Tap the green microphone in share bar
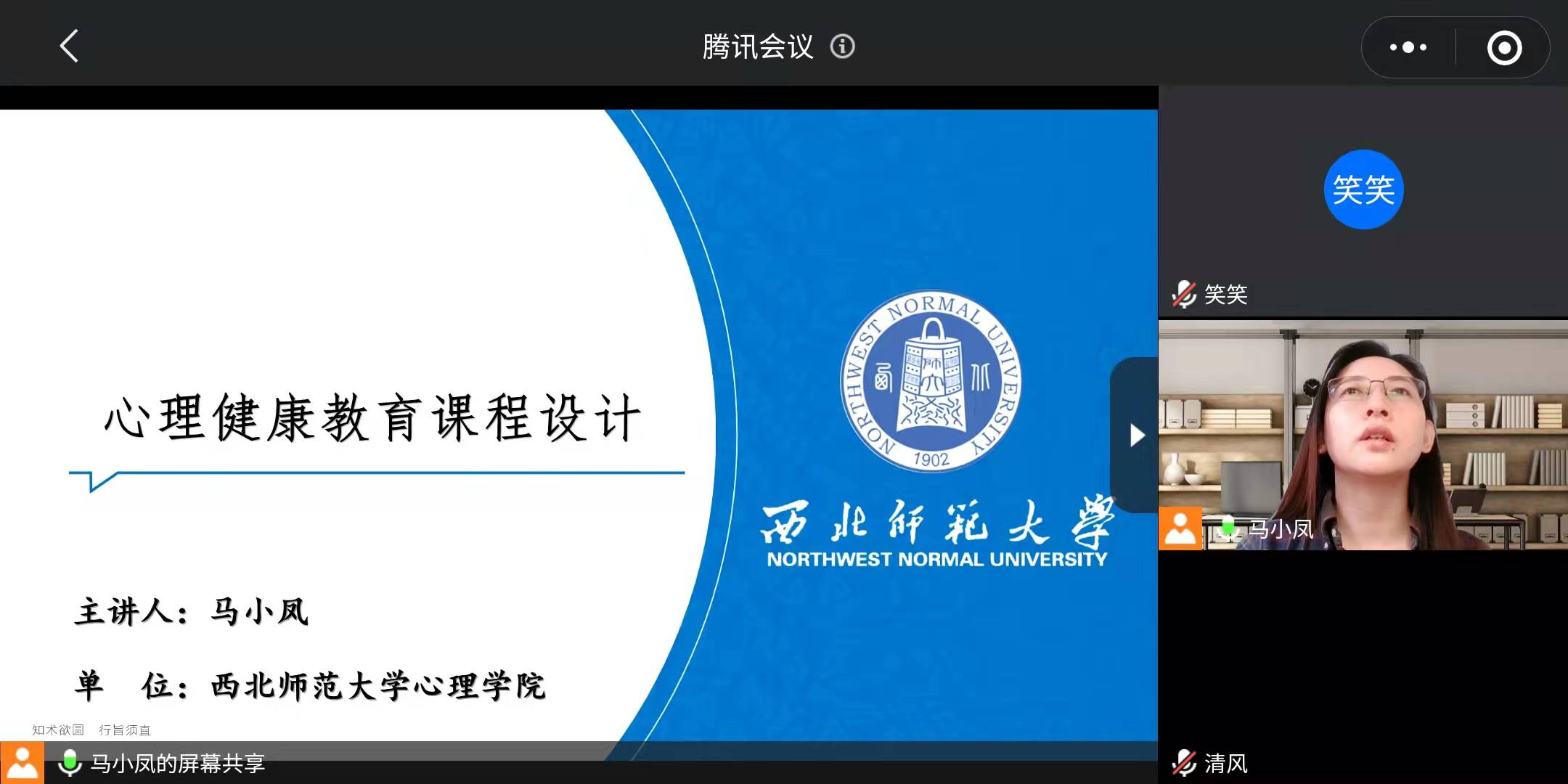The width and height of the screenshot is (1568, 784). point(70,763)
